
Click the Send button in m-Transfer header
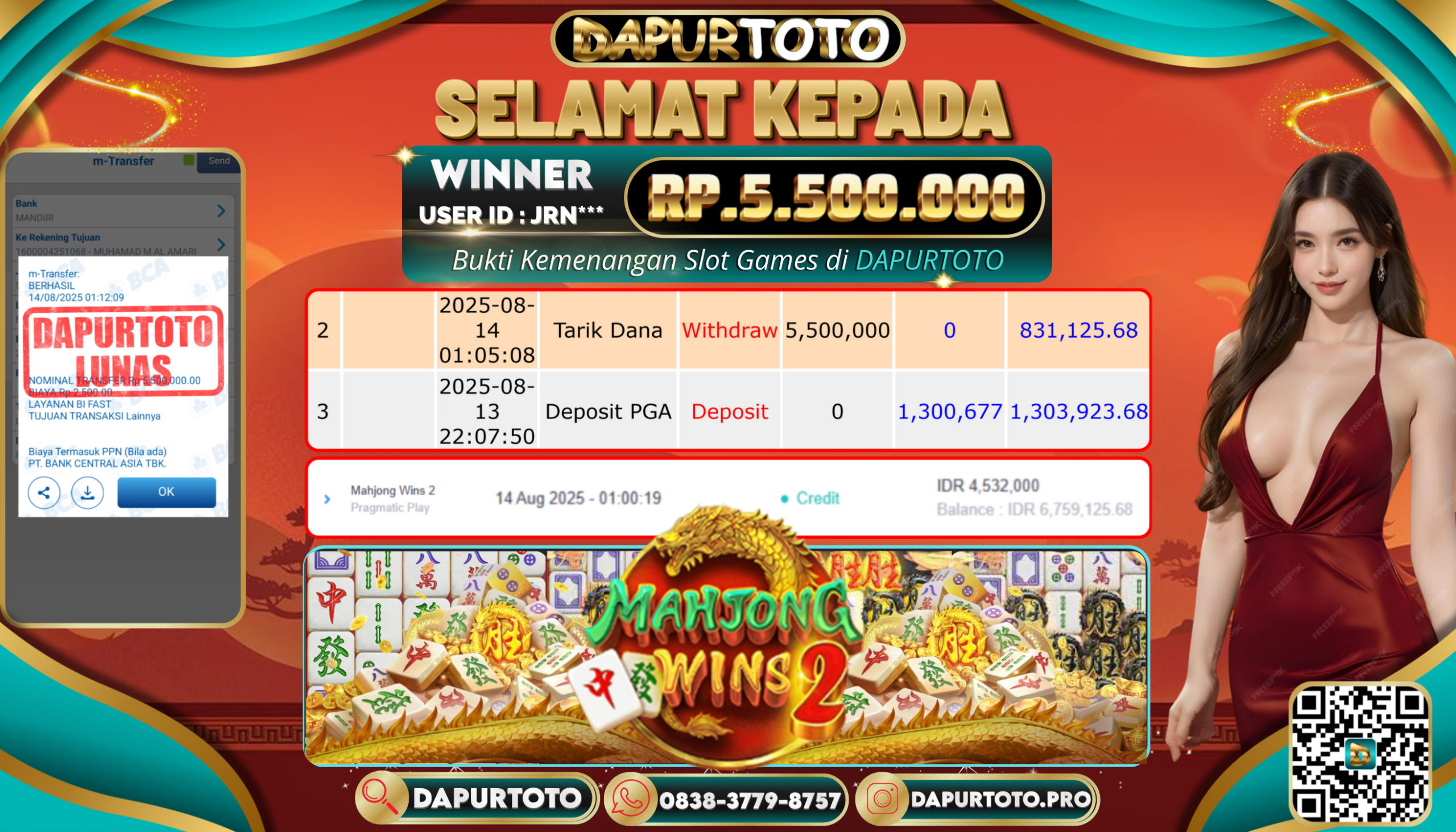click(219, 161)
